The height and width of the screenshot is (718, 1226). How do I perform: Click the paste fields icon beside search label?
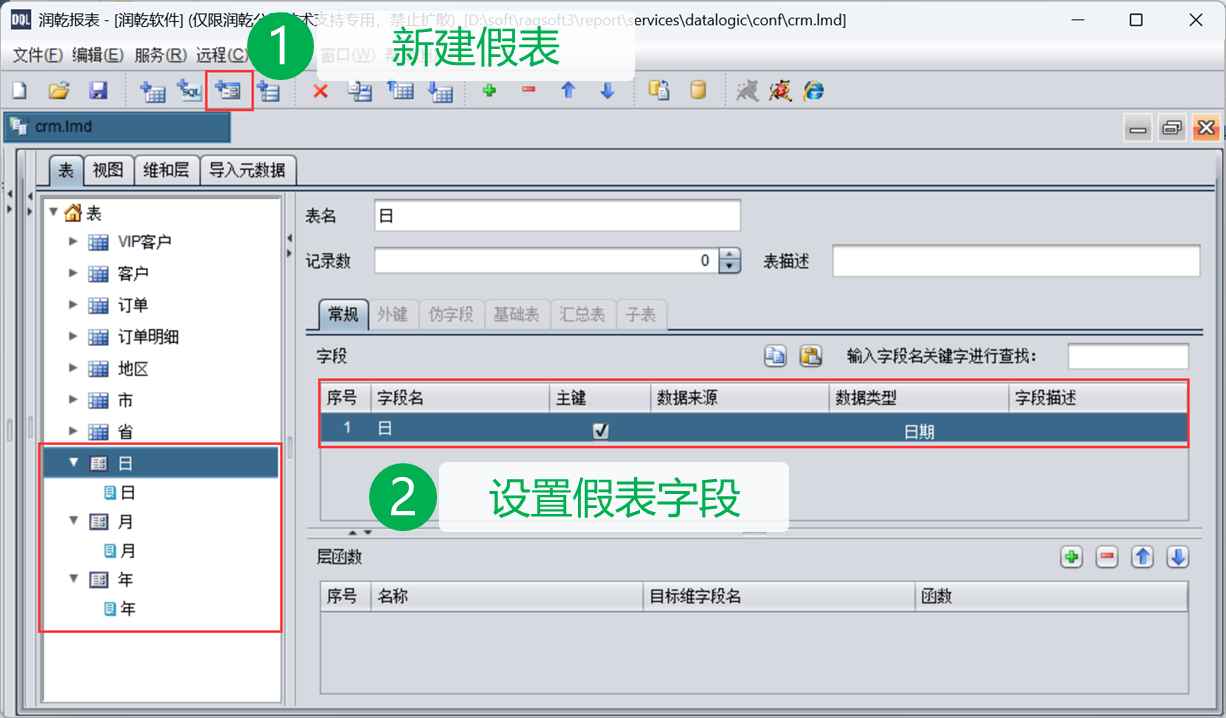[x=810, y=356]
